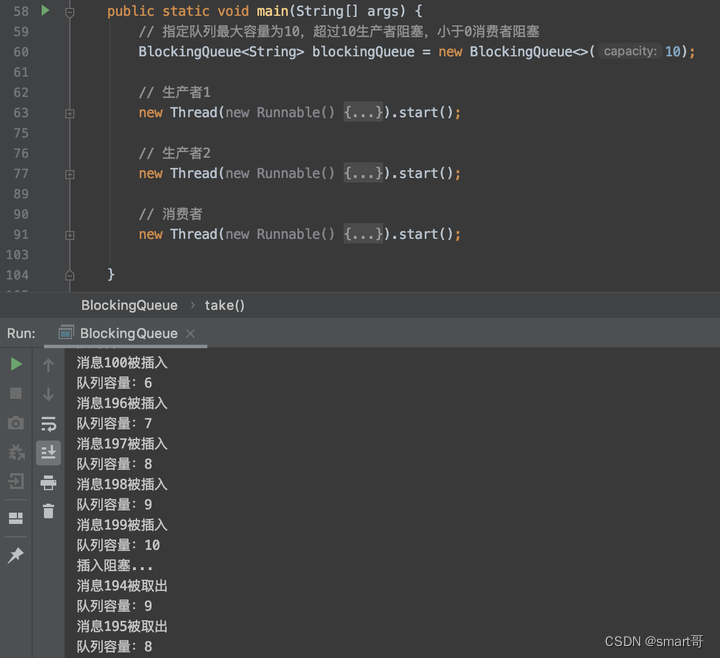Click the comment '// 消费者'
The height and width of the screenshot is (658, 720).
tap(170, 214)
